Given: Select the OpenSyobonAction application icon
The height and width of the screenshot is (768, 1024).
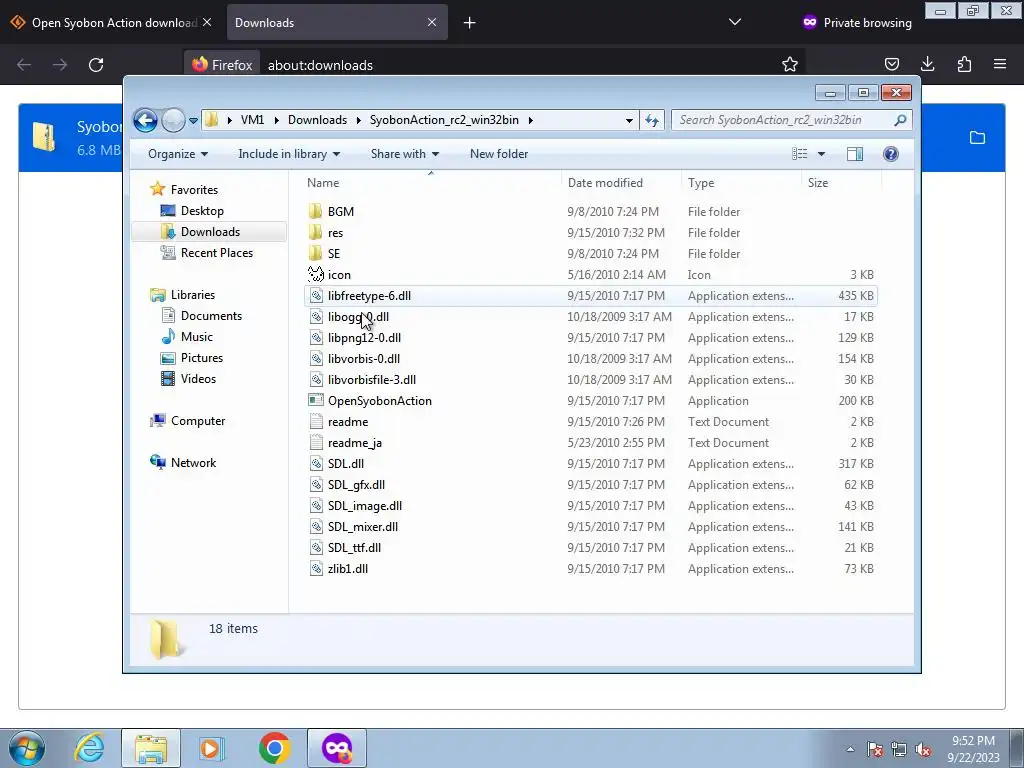Looking at the screenshot, I should [316, 400].
